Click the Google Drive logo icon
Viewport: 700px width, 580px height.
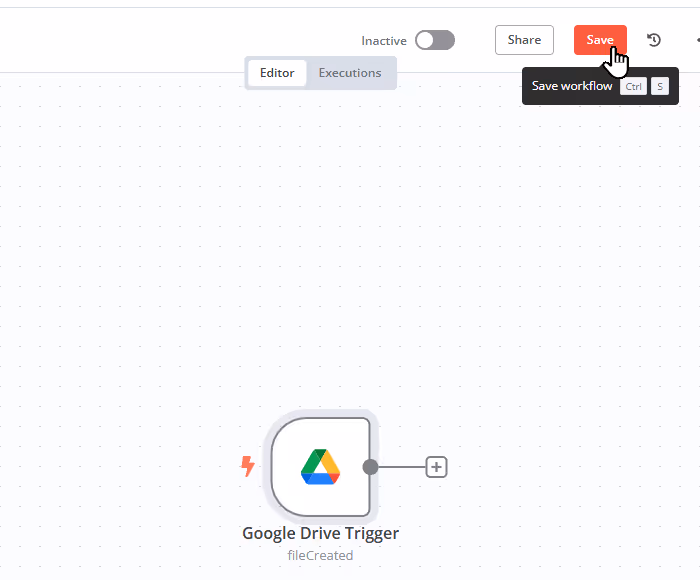click(321, 467)
